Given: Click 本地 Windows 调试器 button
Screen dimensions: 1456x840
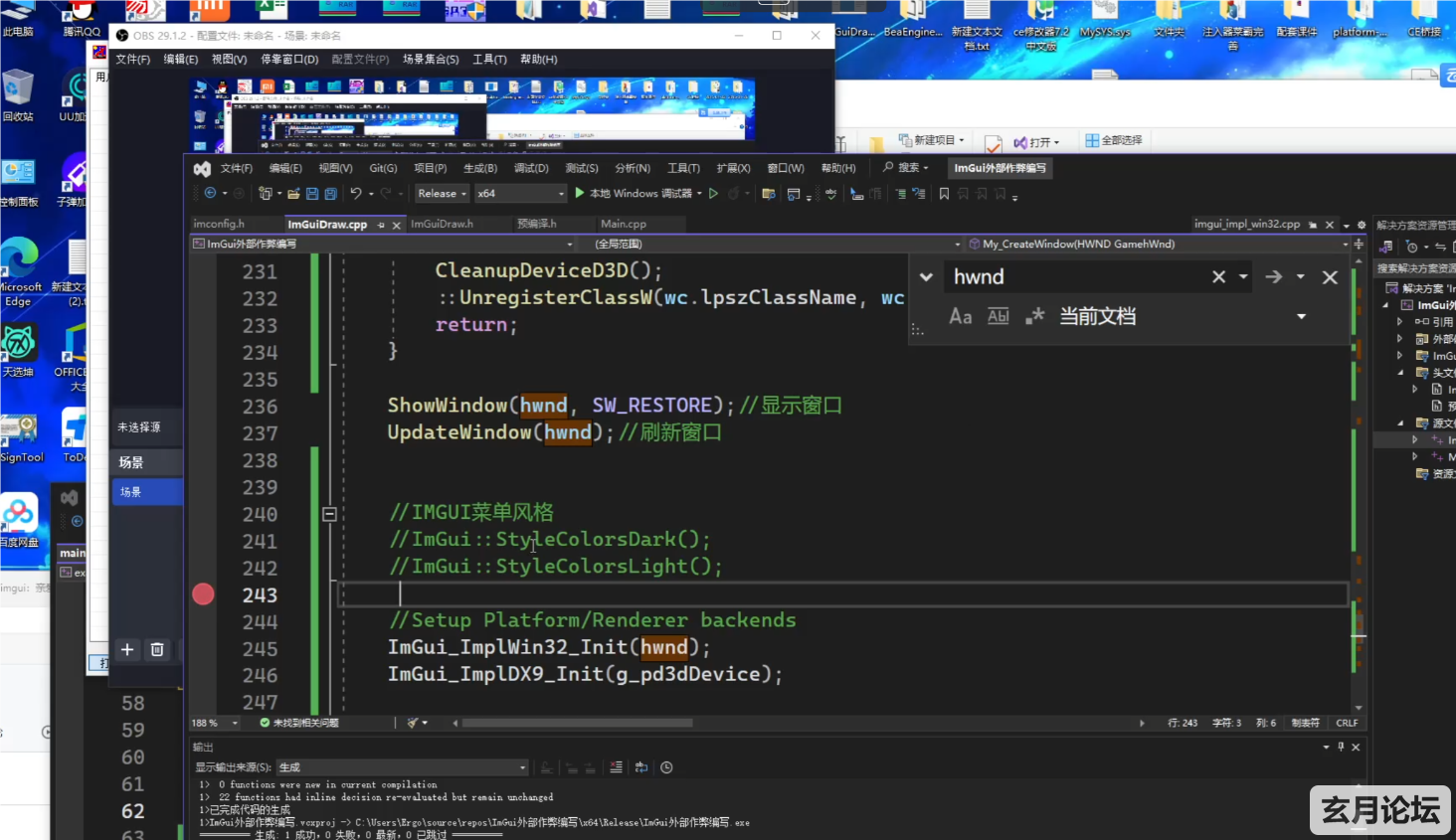Looking at the screenshot, I should pos(639,193).
